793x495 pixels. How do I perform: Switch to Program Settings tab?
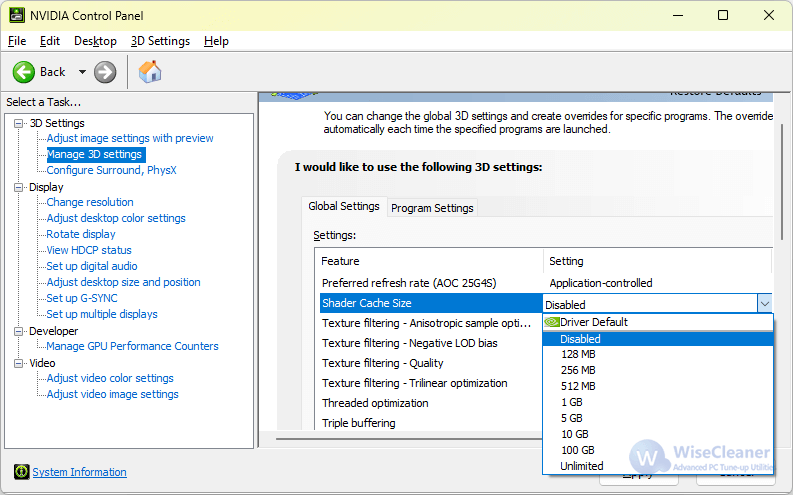point(432,208)
